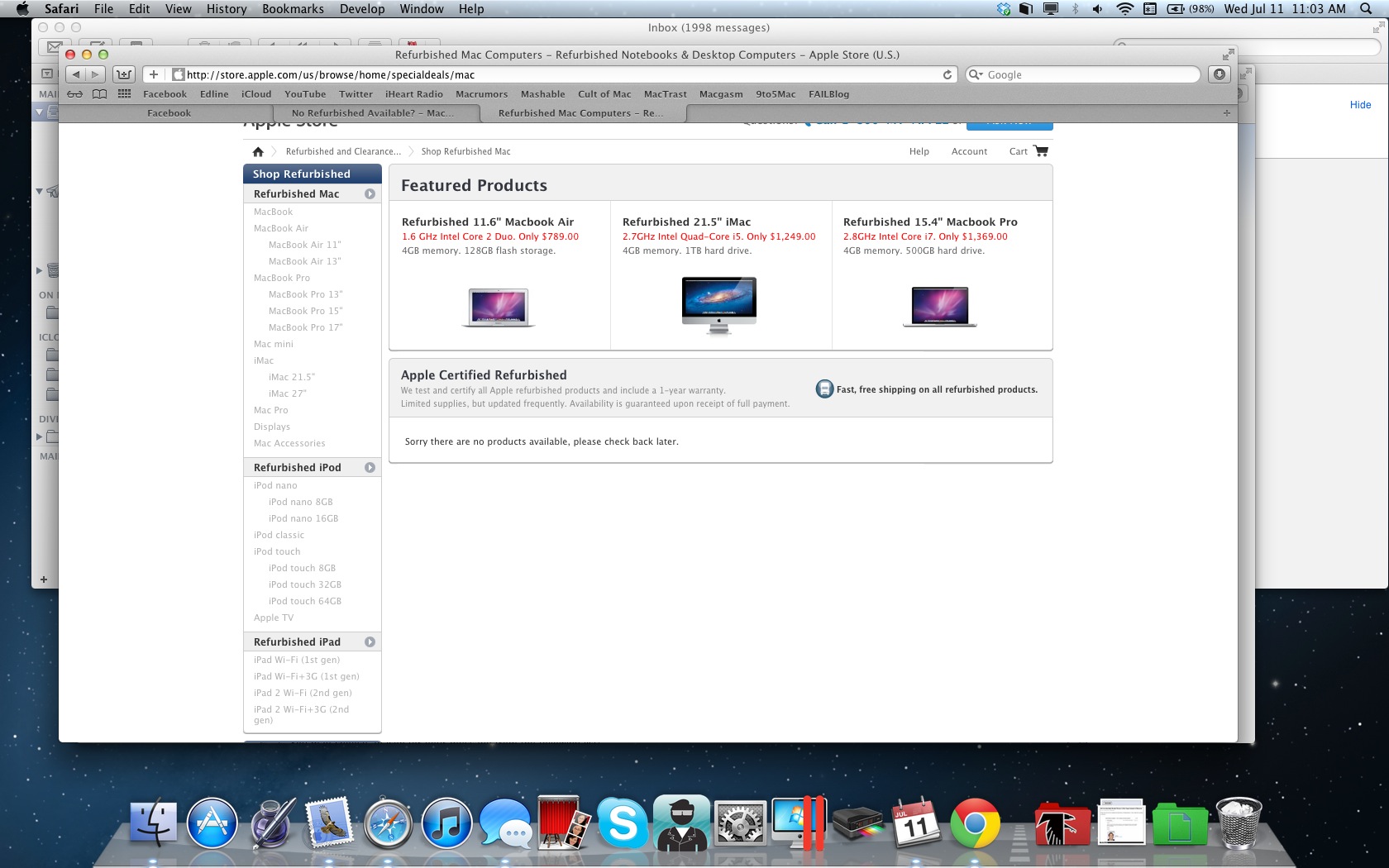This screenshot has height=868, width=1389.
Task: Open the Reading List glasses icon
Action: point(74,94)
